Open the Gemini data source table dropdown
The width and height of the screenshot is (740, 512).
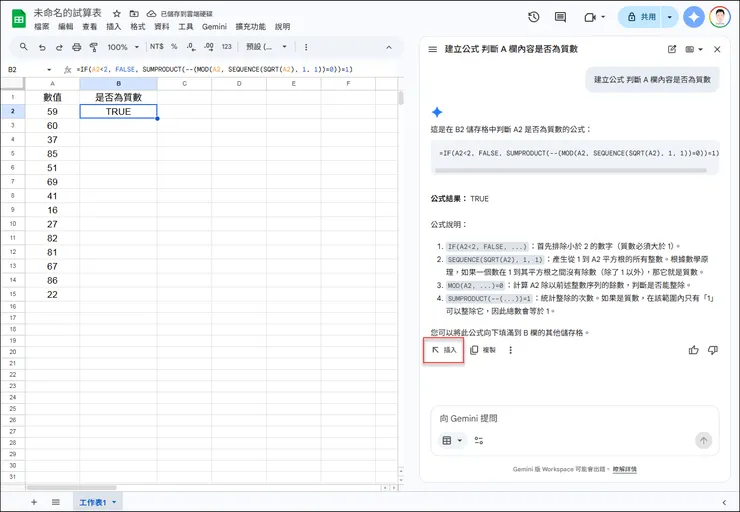[x=452, y=440]
